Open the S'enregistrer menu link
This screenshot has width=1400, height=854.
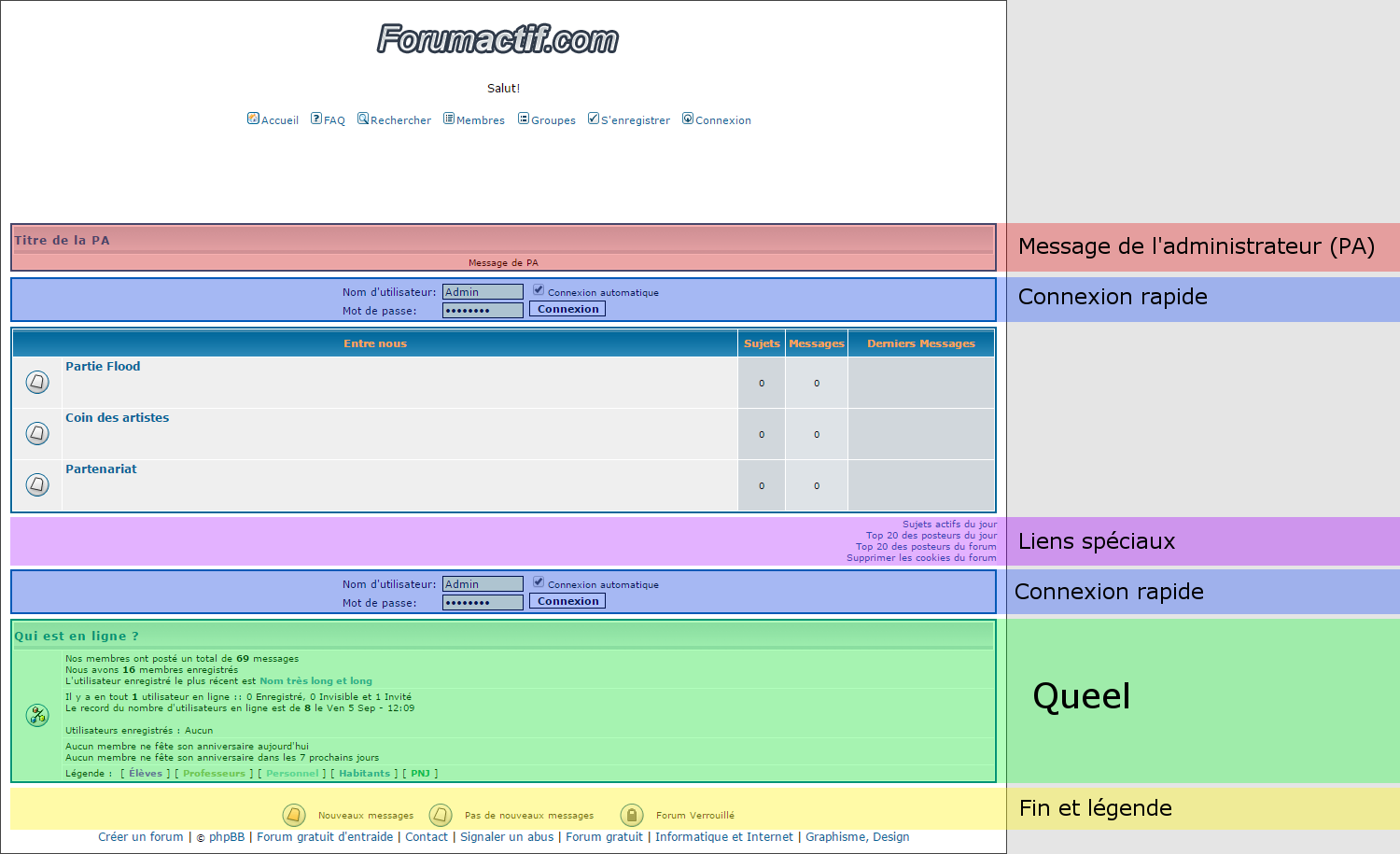(x=636, y=120)
